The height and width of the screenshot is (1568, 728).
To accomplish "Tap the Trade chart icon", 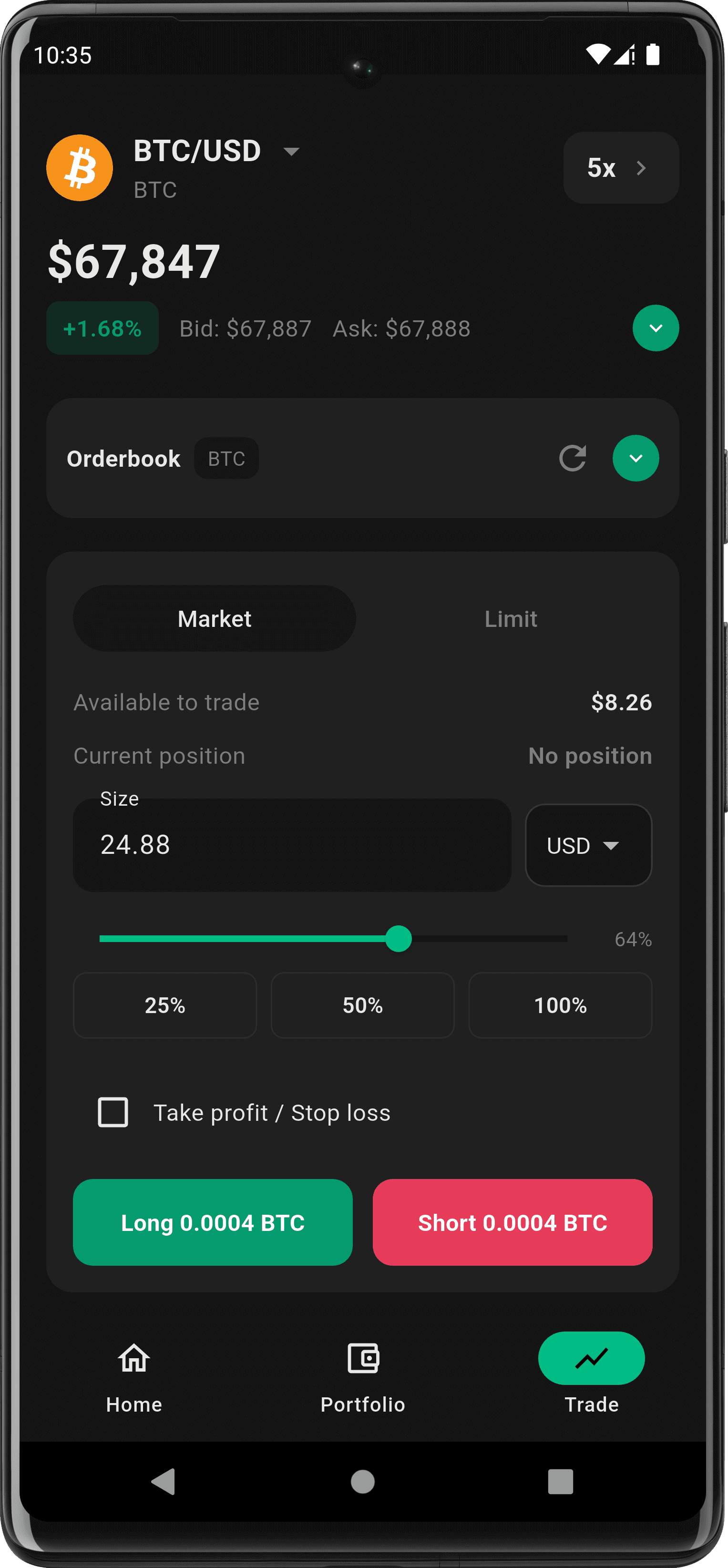I will [591, 1359].
